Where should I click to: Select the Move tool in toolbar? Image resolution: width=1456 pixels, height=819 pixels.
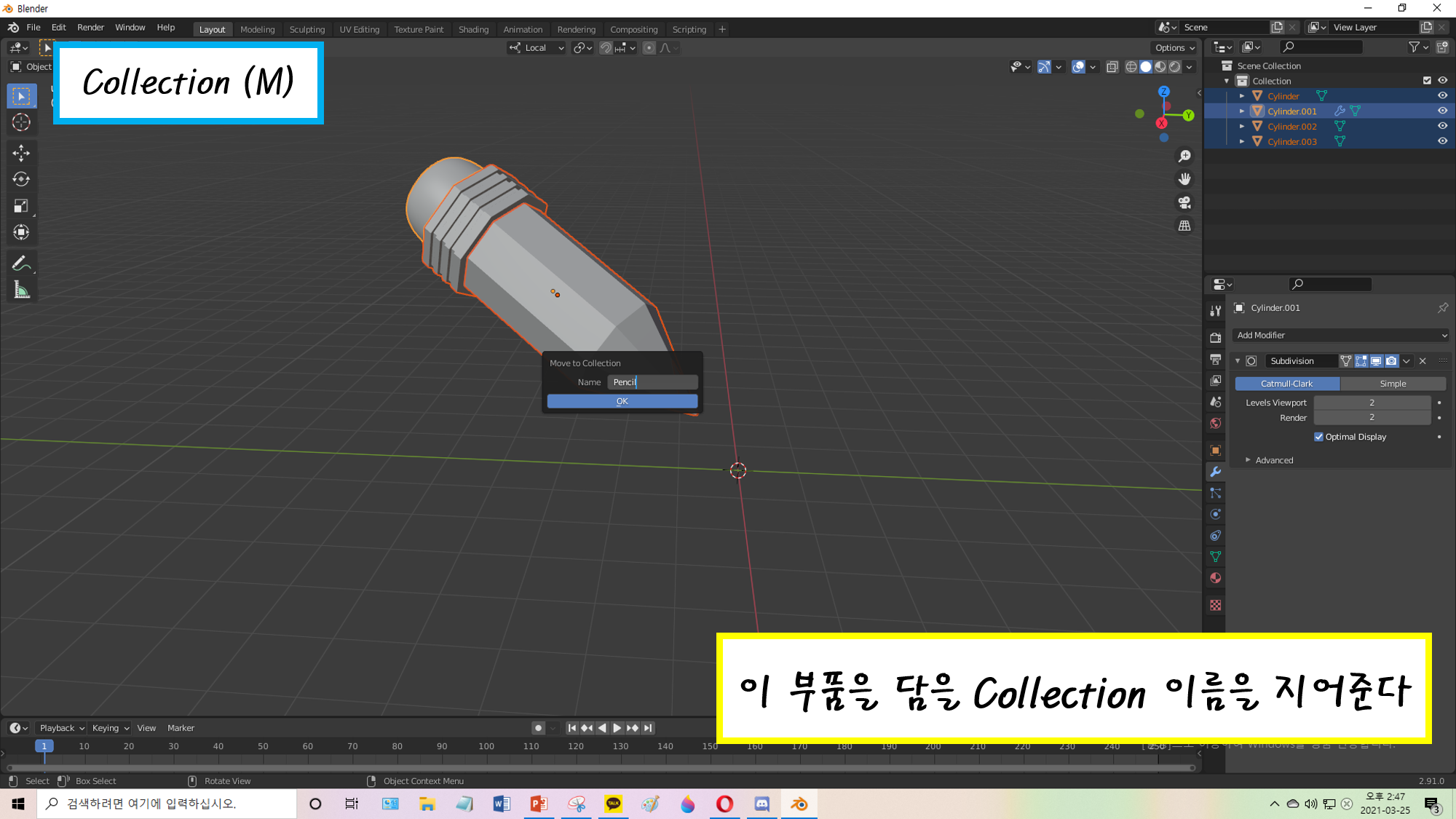point(21,152)
